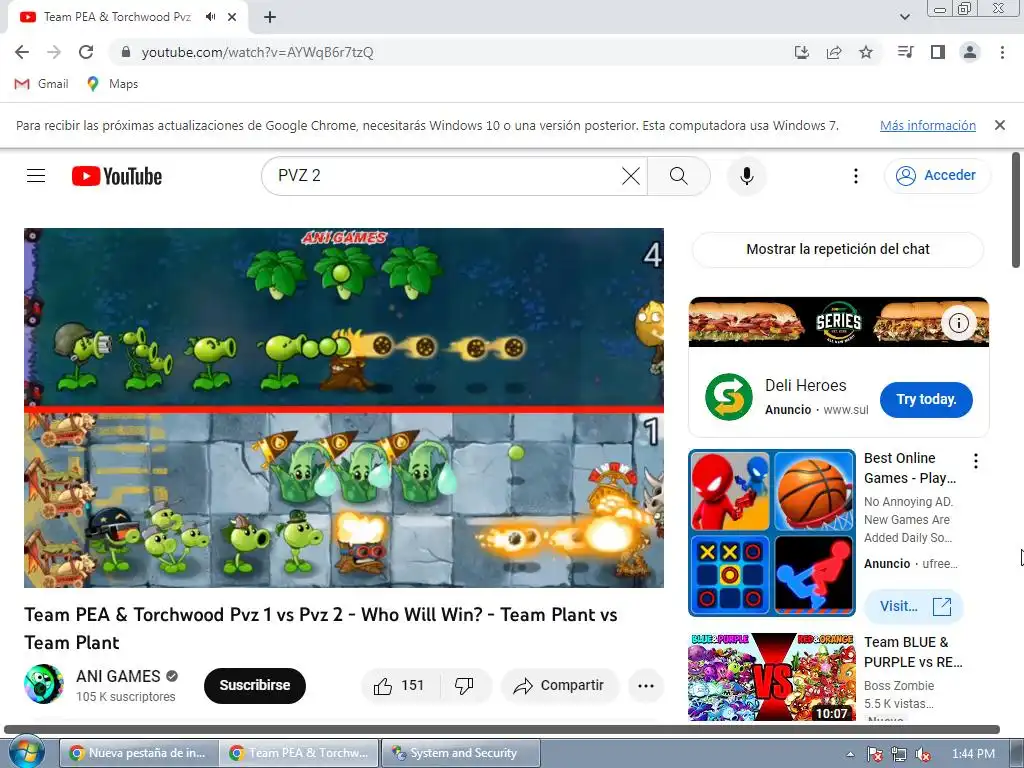The width and height of the screenshot is (1024, 768).
Task: Click the 1:44 PM taskbar clock
Action: [973, 754]
